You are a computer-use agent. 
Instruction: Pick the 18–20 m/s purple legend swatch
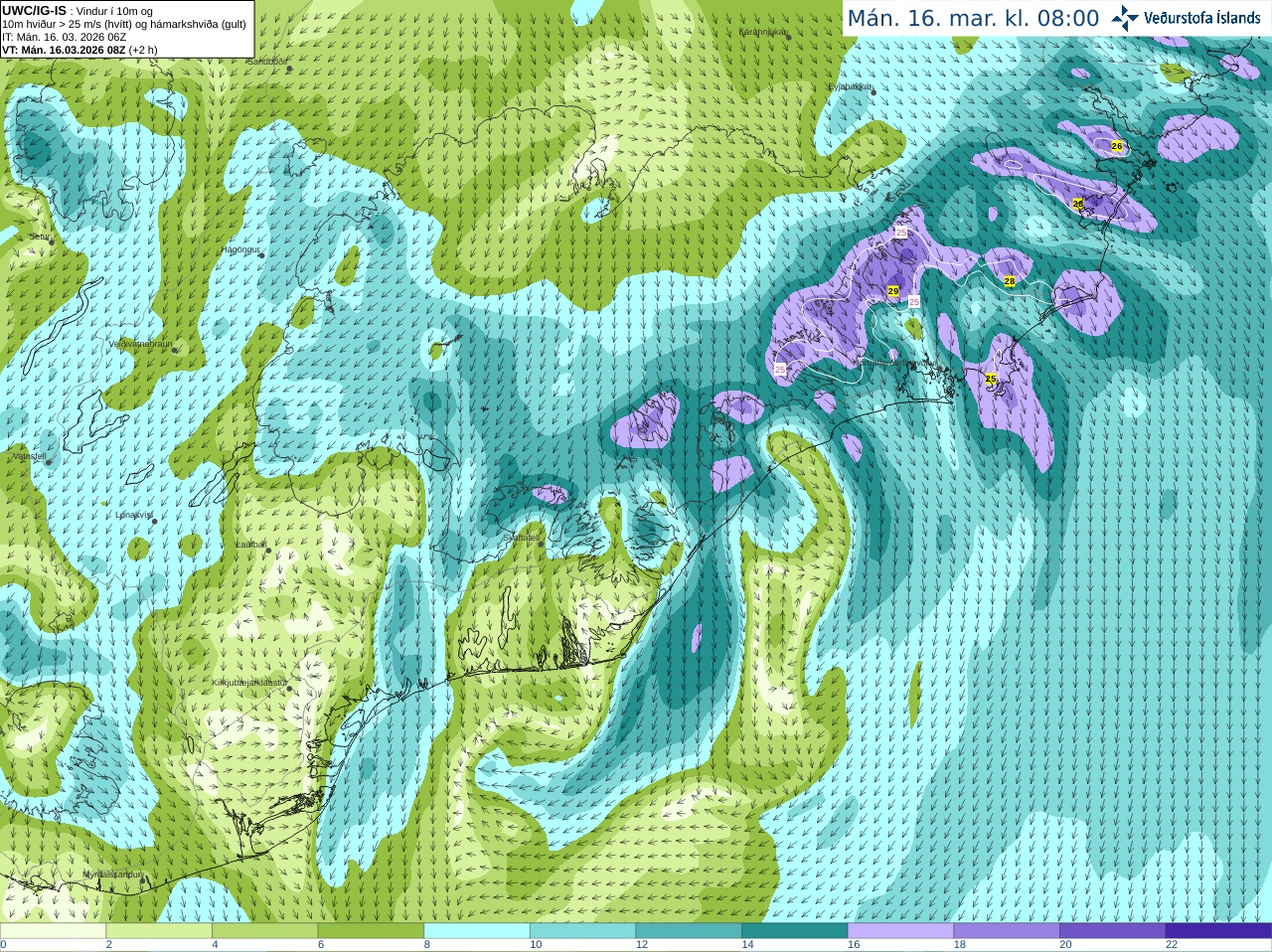coord(1007,931)
